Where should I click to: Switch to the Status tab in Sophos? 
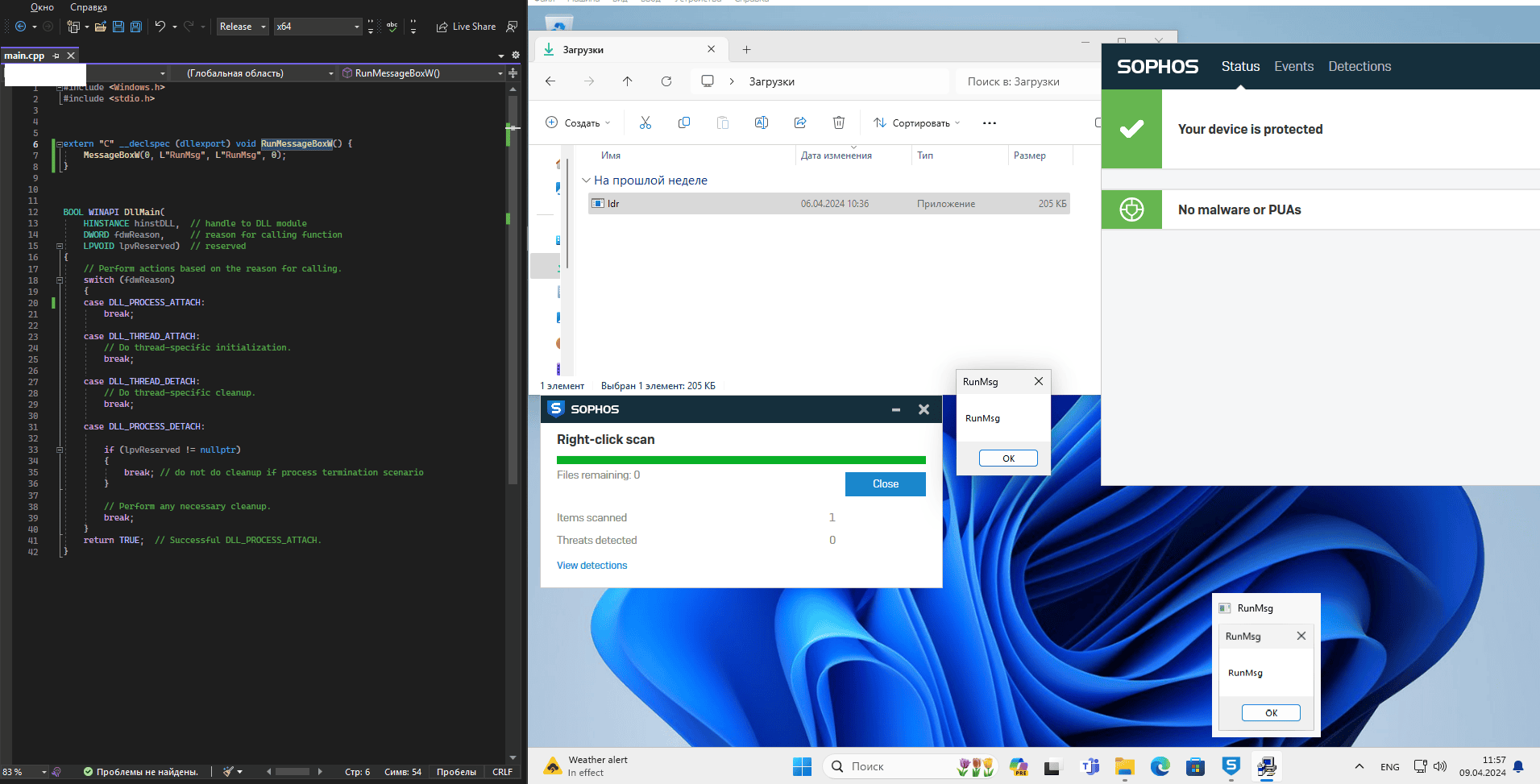tap(1240, 67)
